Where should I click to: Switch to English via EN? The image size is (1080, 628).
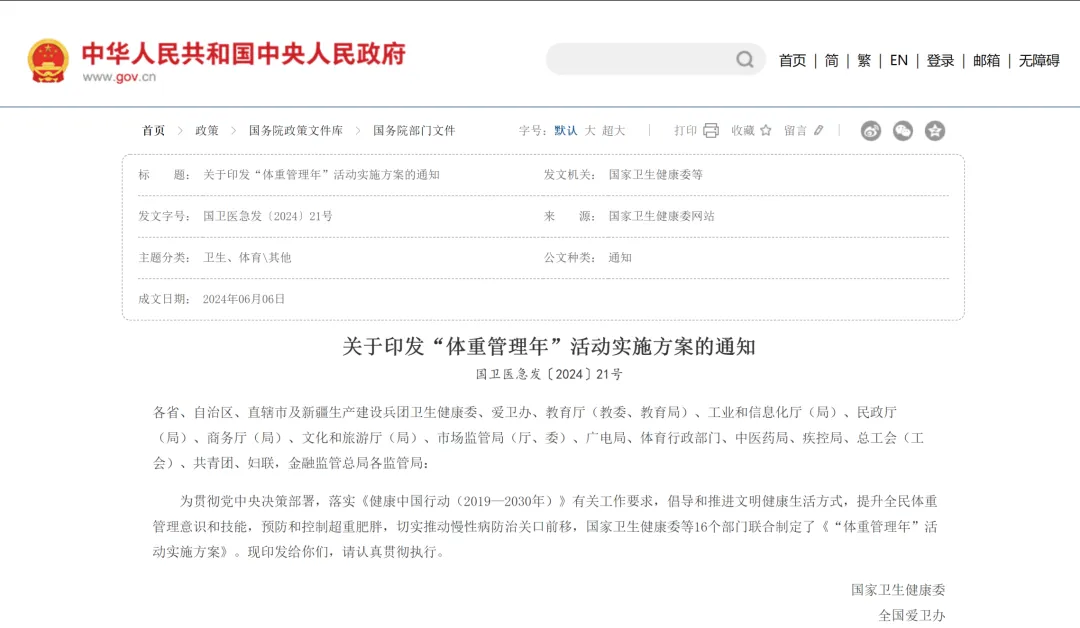pyautogui.click(x=898, y=60)
